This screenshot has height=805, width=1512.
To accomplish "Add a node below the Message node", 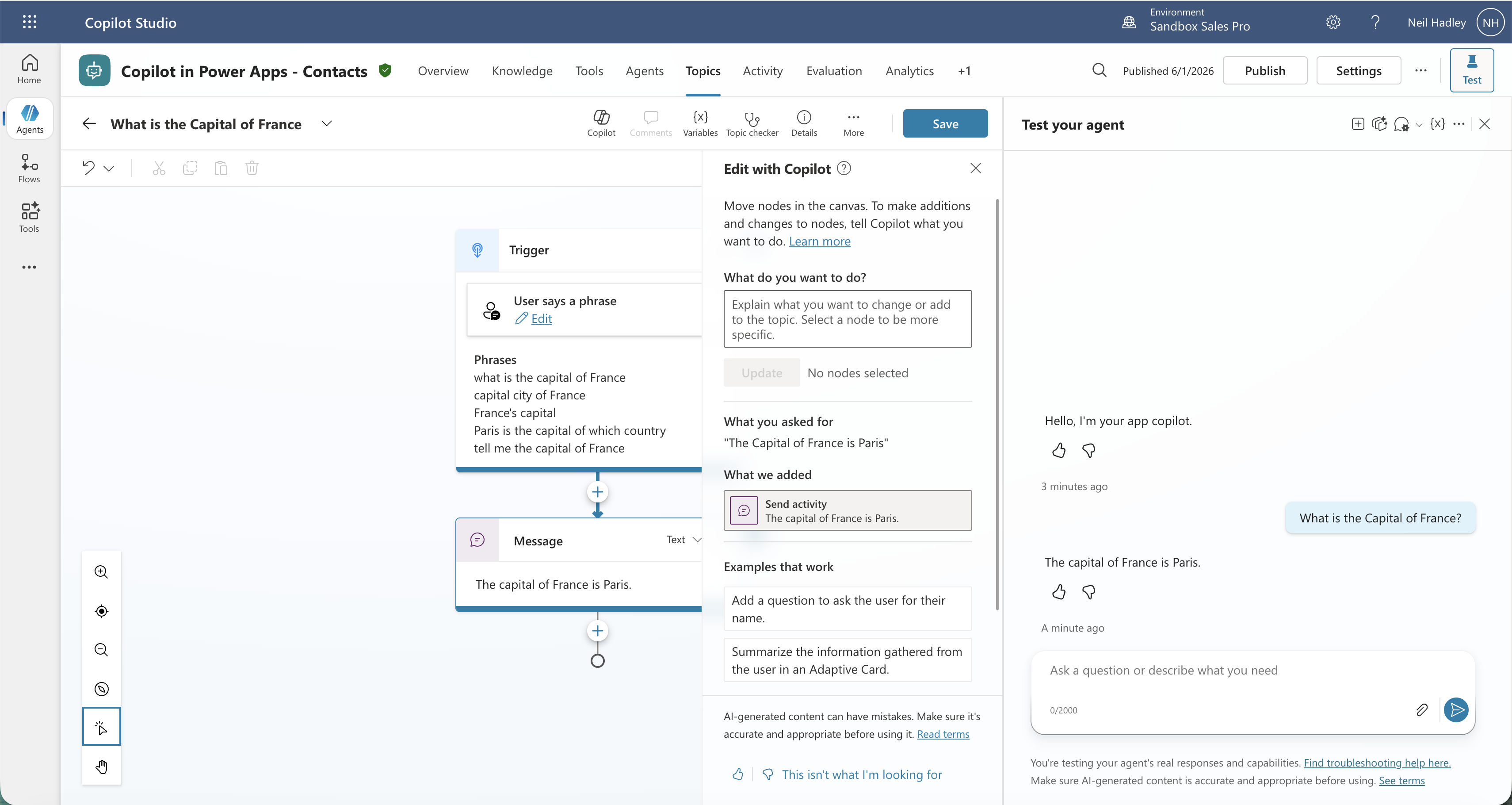I will coord(598,631).
